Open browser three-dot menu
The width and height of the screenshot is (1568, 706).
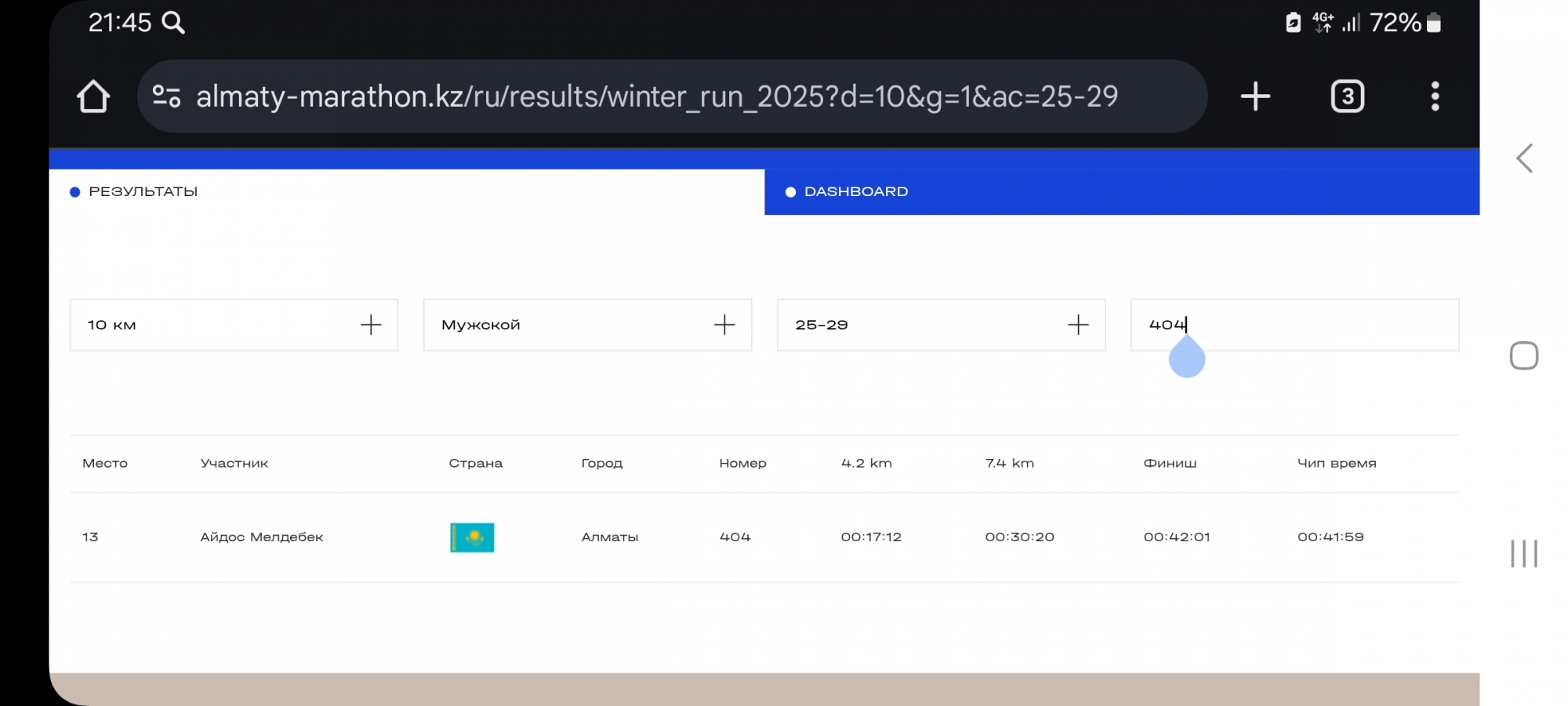1435,96
